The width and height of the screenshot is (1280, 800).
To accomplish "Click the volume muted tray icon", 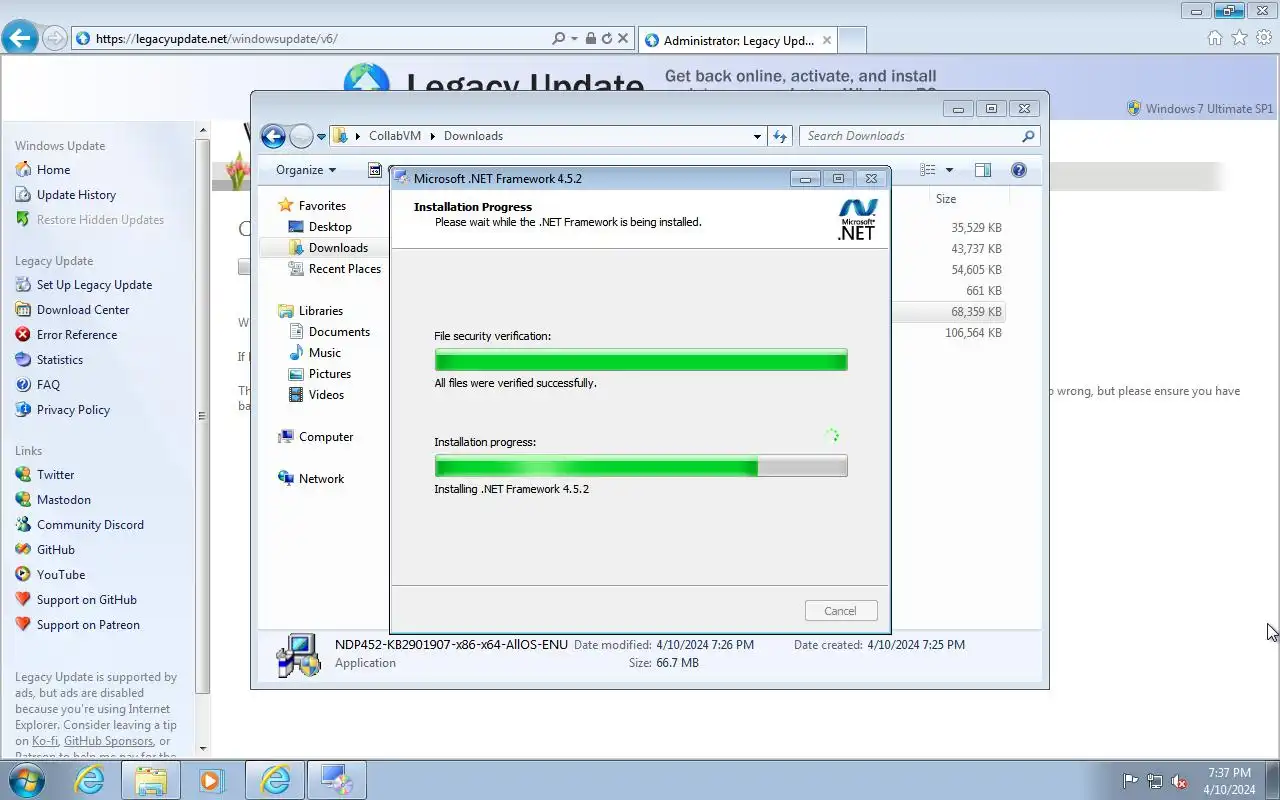I will pos(1179,781).
